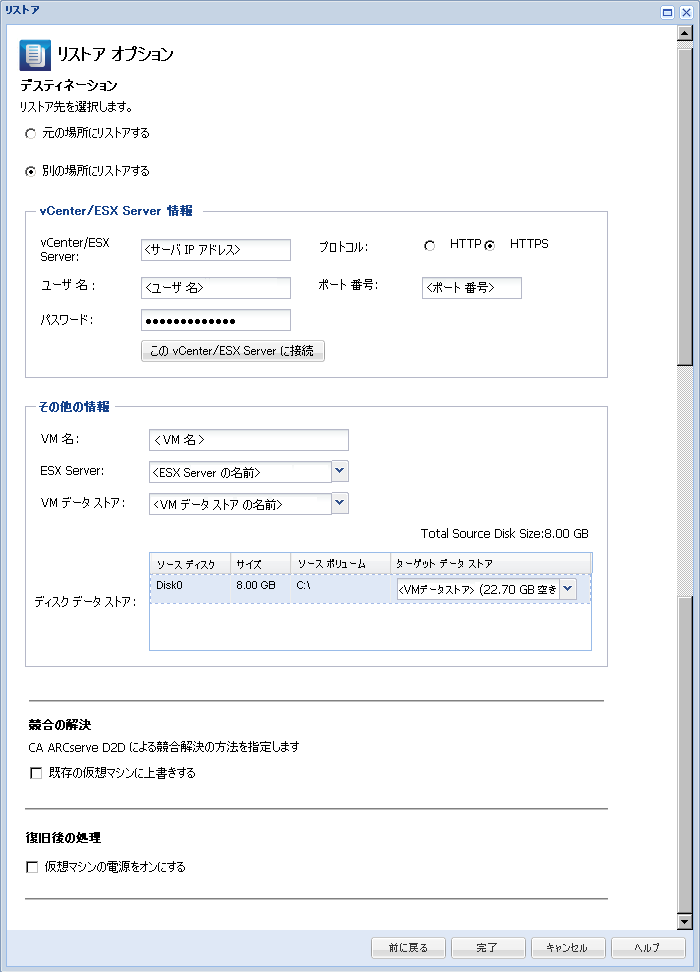The height and width of the screenshot is (972, 700).
Task: Choose HTTPS protocol radio button
Action: pyautogui.click(x=490, y=245)
